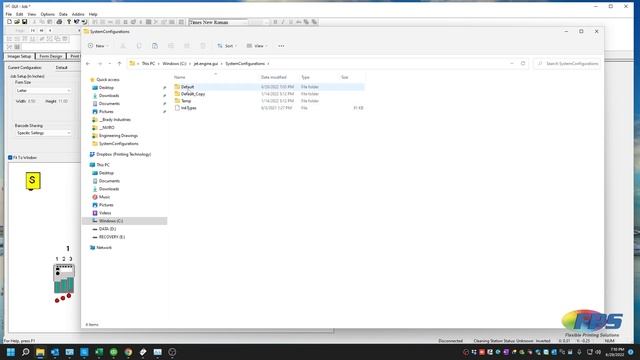Select the Default folder

[x=269, y=87]
